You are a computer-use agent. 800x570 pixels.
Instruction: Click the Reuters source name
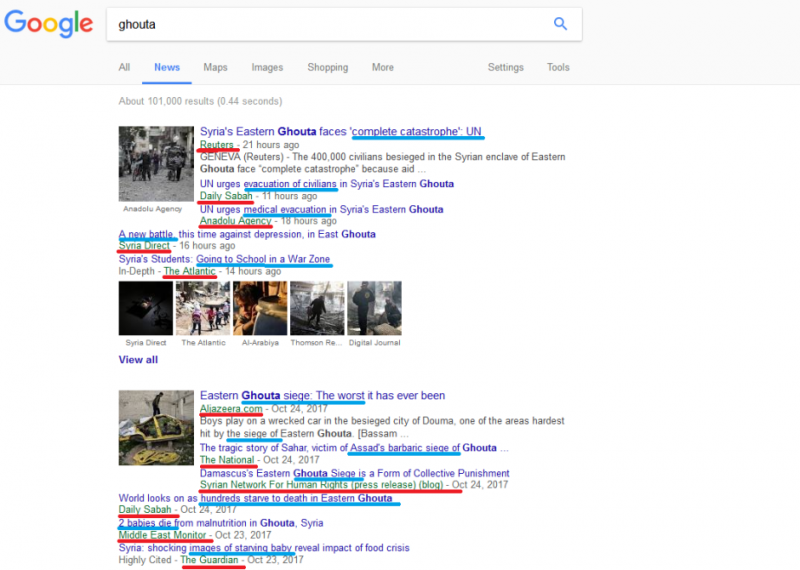[x=216, y=145]
